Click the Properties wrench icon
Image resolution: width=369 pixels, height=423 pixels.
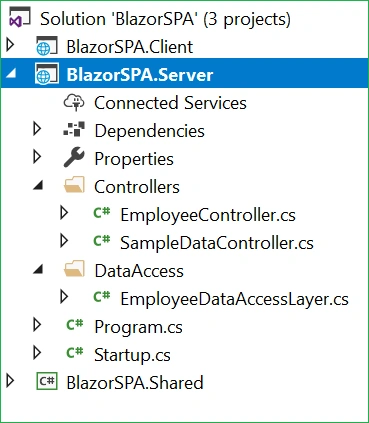click(x=74, y=157)
